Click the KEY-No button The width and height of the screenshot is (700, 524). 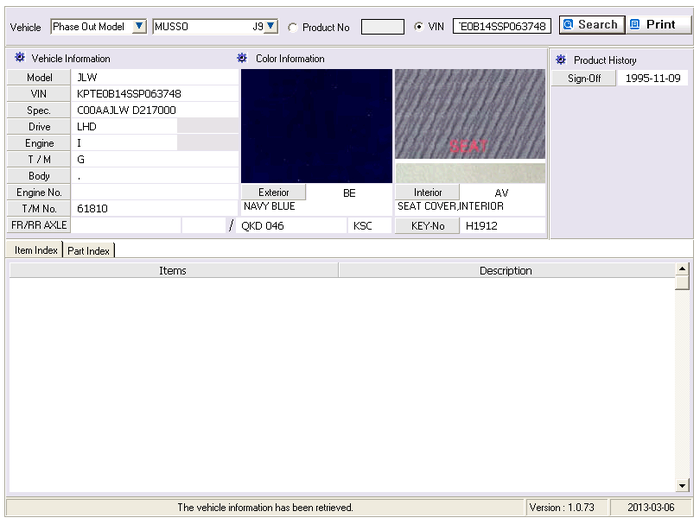pos(427,226)
